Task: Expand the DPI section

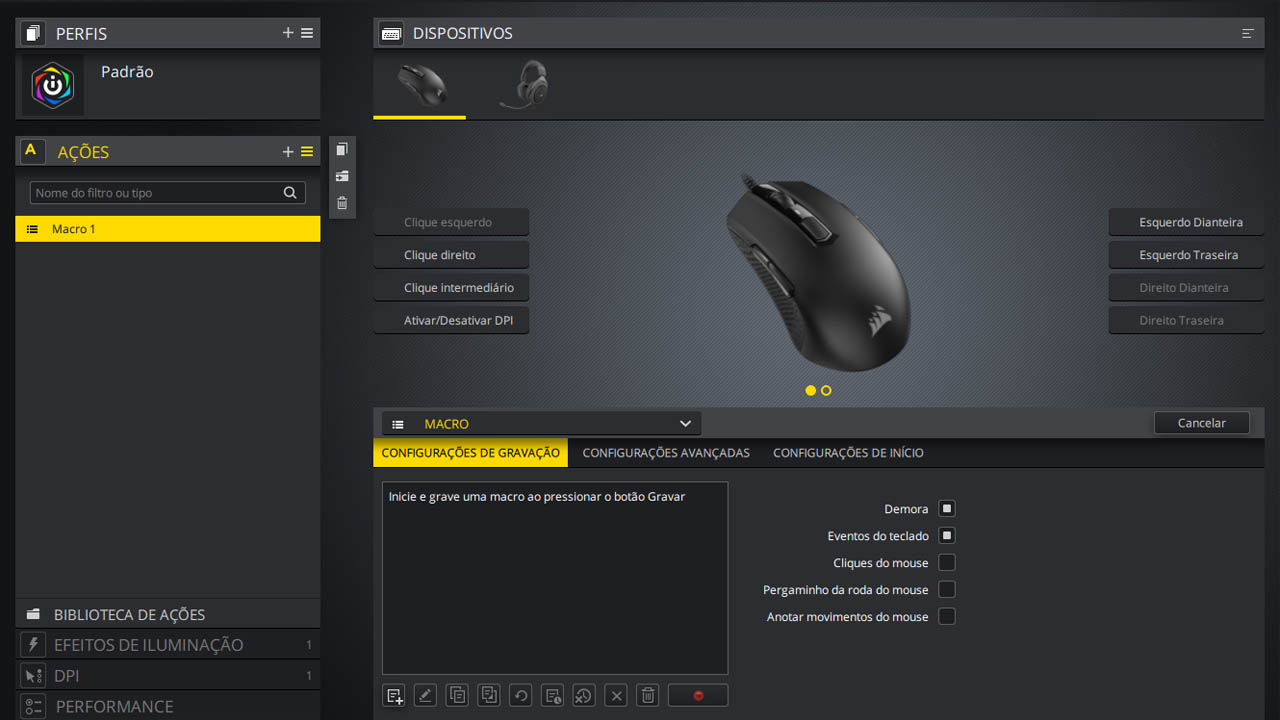Action: coord(168,676)
